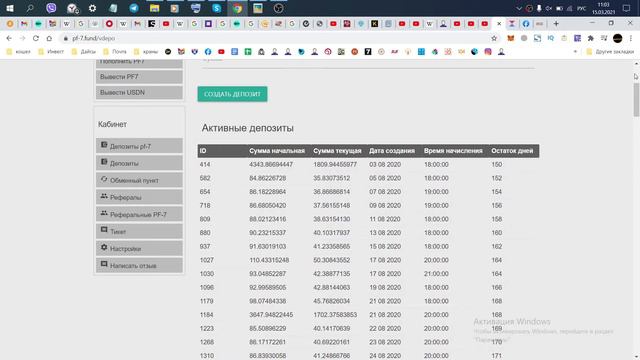
Task: Open the YouTube bookmark icon
Action: (221, 52)
